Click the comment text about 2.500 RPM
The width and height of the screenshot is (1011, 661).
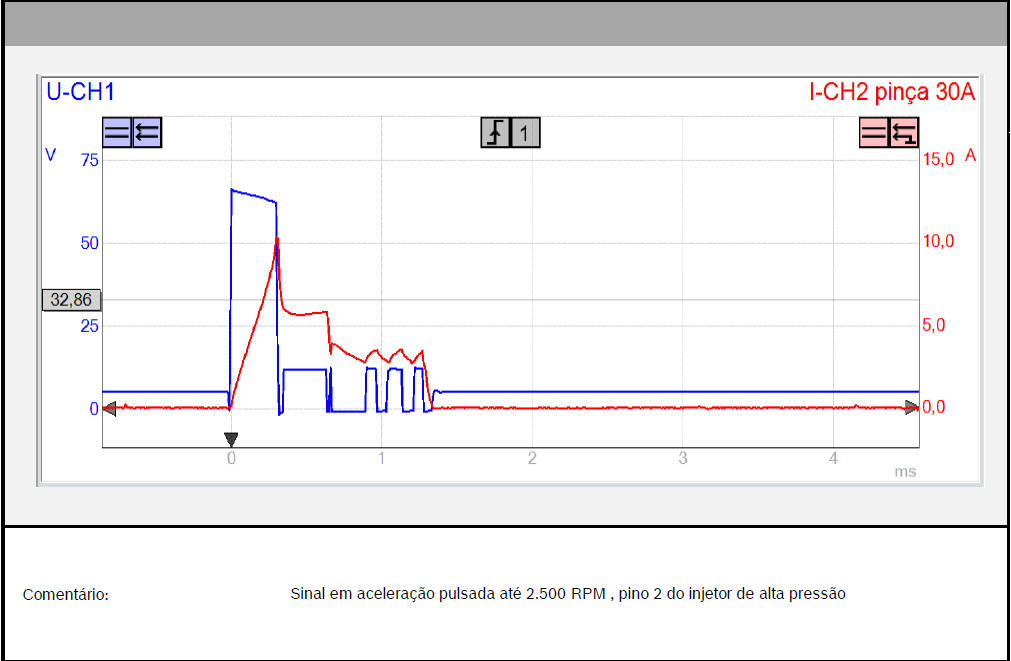click(x=568, y=594)
